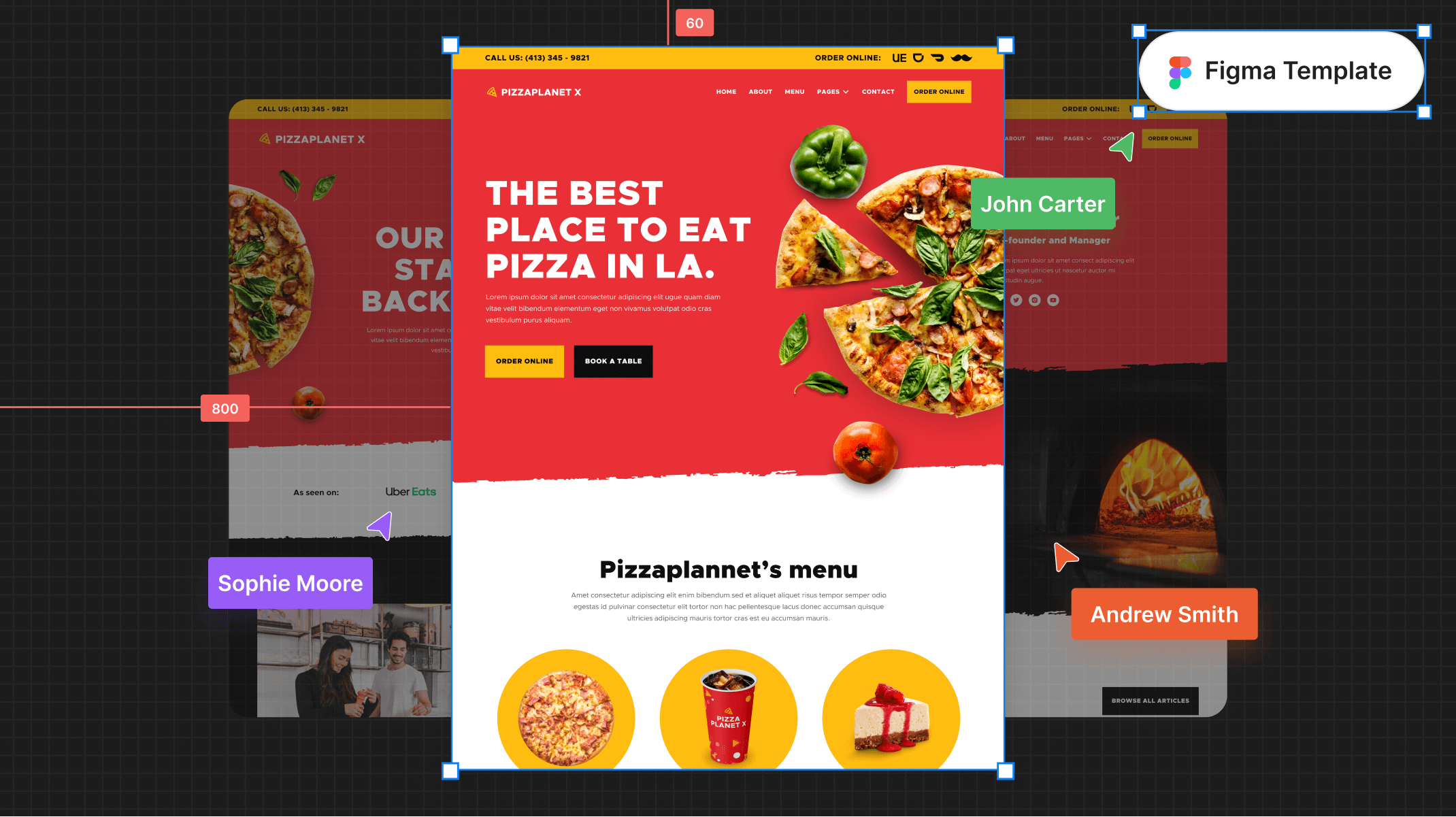This screenshot has width=1456, height=817.
Task: Select Uber Eats logo icon in bottom section
Action: point(410,492)
